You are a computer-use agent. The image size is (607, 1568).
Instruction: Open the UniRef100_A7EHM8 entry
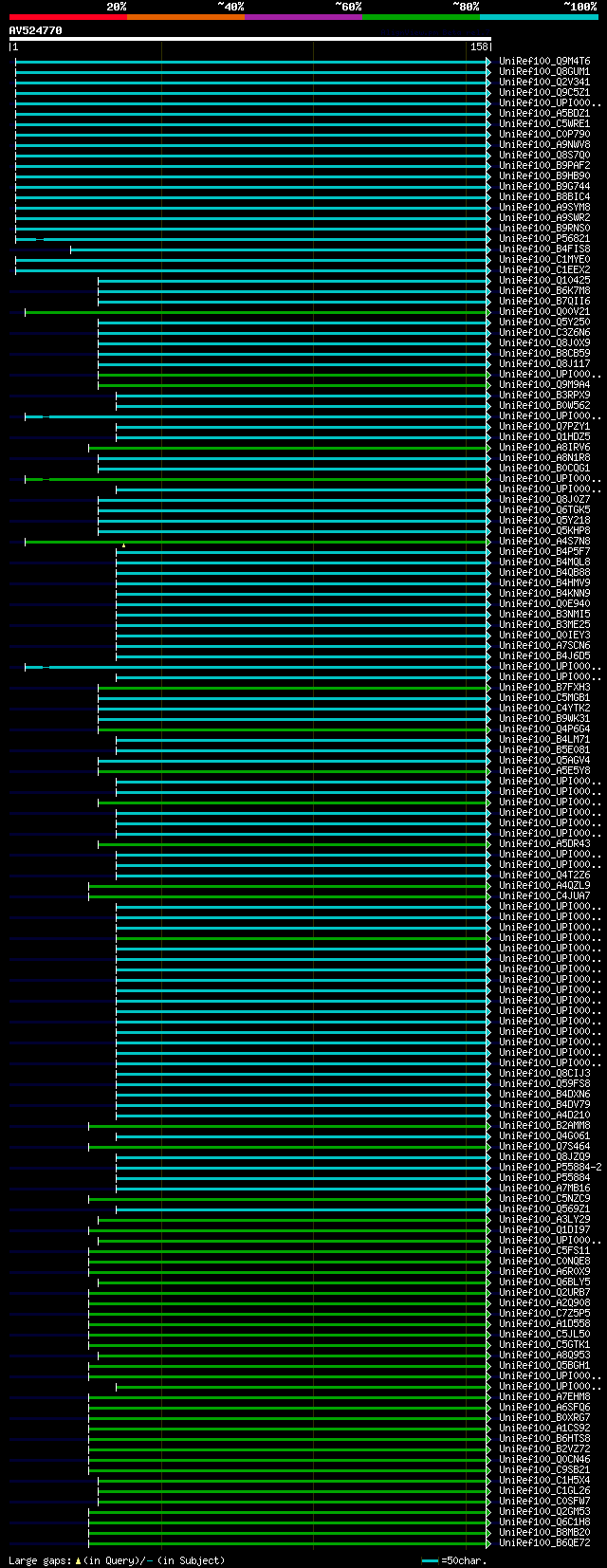(x=544, y=1396)
